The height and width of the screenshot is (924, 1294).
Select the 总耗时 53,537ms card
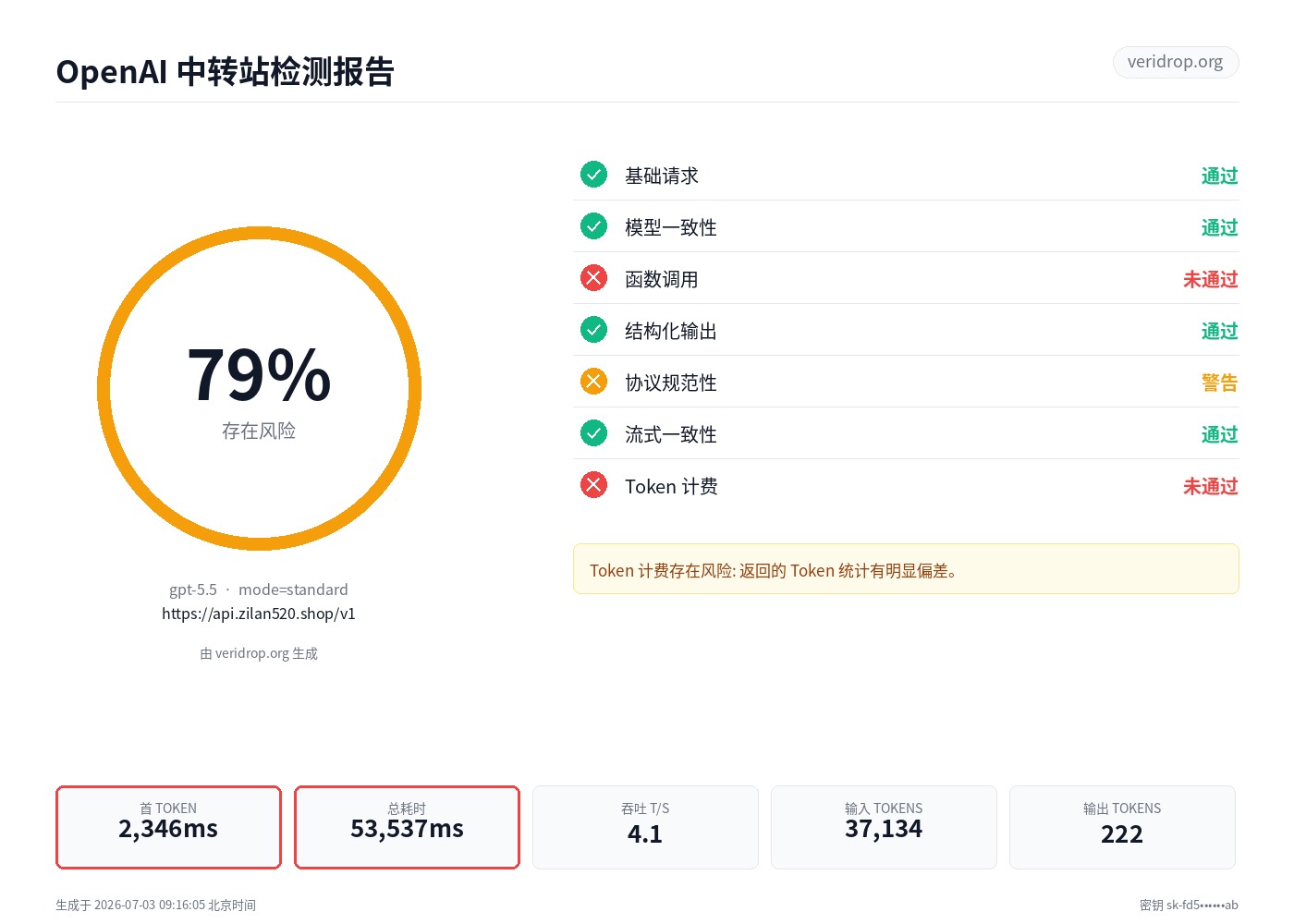[407, 827]
